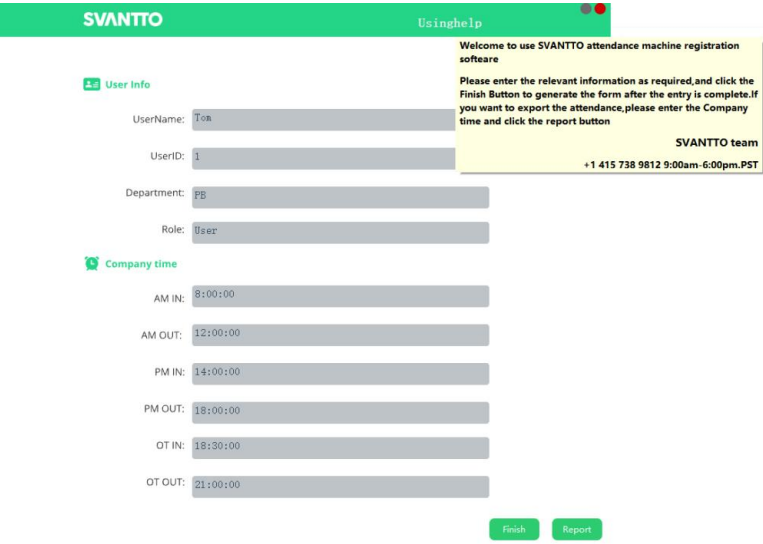This screenshot has width=763, height=544.
Task: Click the red close circle button
Action: pos(600,8)
